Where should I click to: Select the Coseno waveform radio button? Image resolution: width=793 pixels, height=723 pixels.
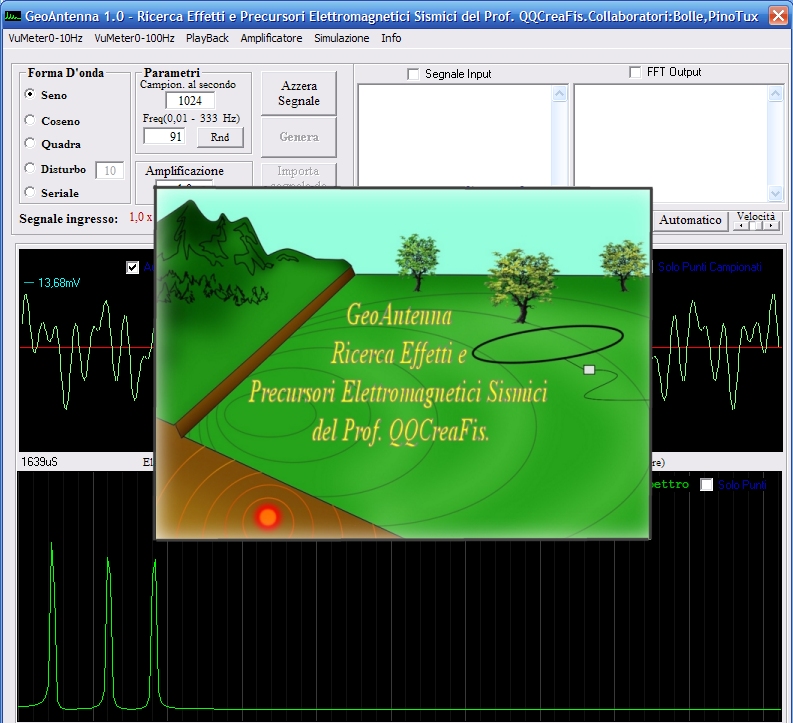tap(30, 120)
